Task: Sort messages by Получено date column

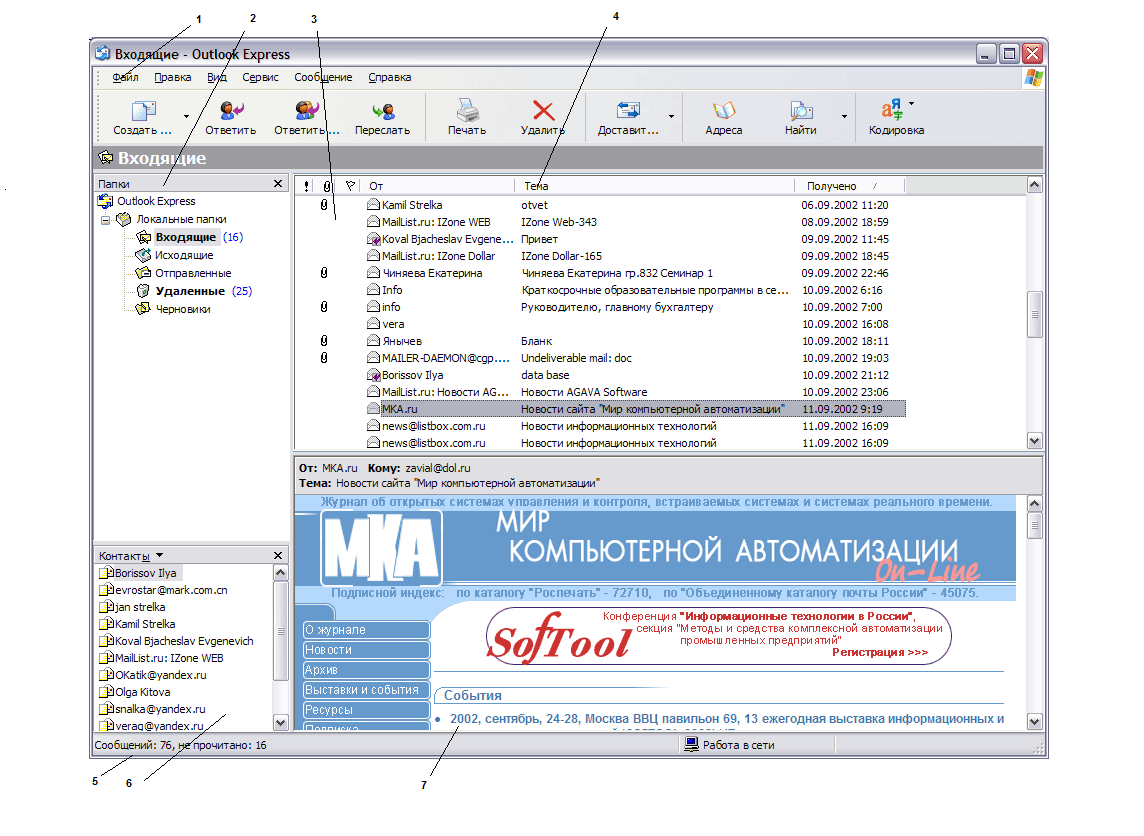Action: [x=849, y=186]
